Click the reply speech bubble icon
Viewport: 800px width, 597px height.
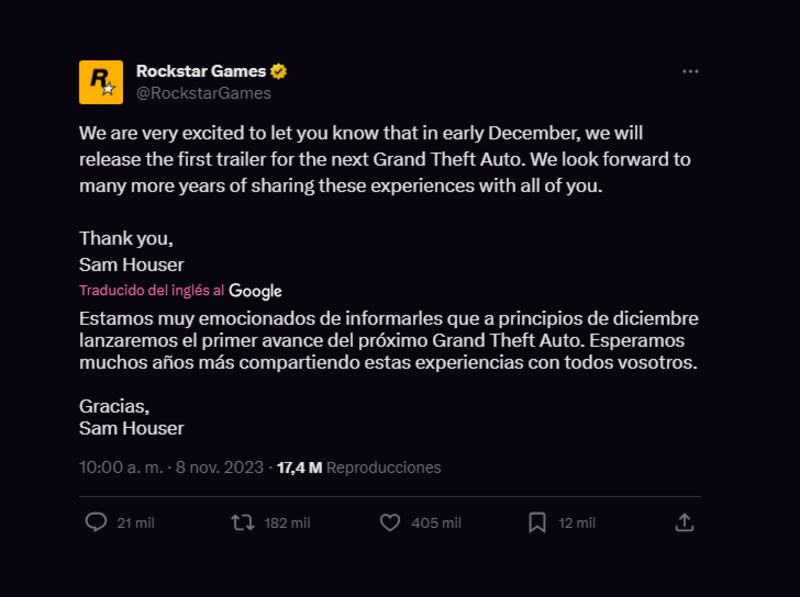tap(96, 522)
